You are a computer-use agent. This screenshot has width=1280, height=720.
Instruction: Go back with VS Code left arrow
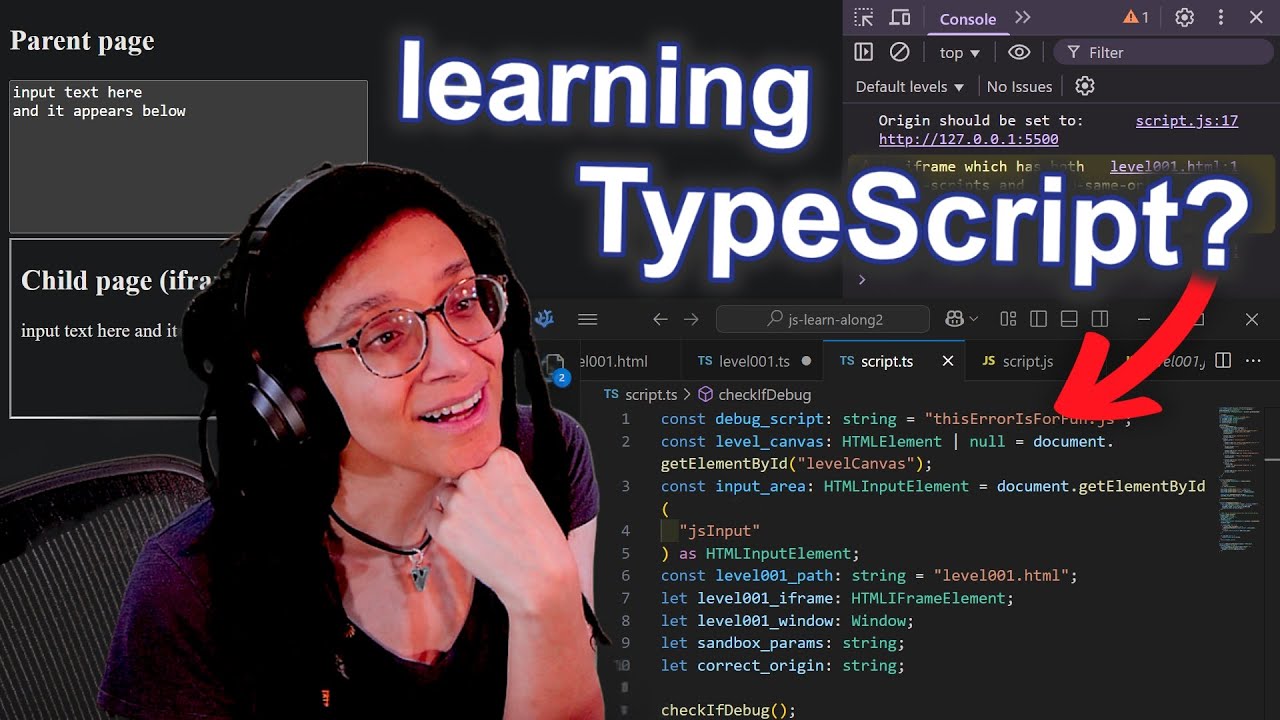click(660, 319)
